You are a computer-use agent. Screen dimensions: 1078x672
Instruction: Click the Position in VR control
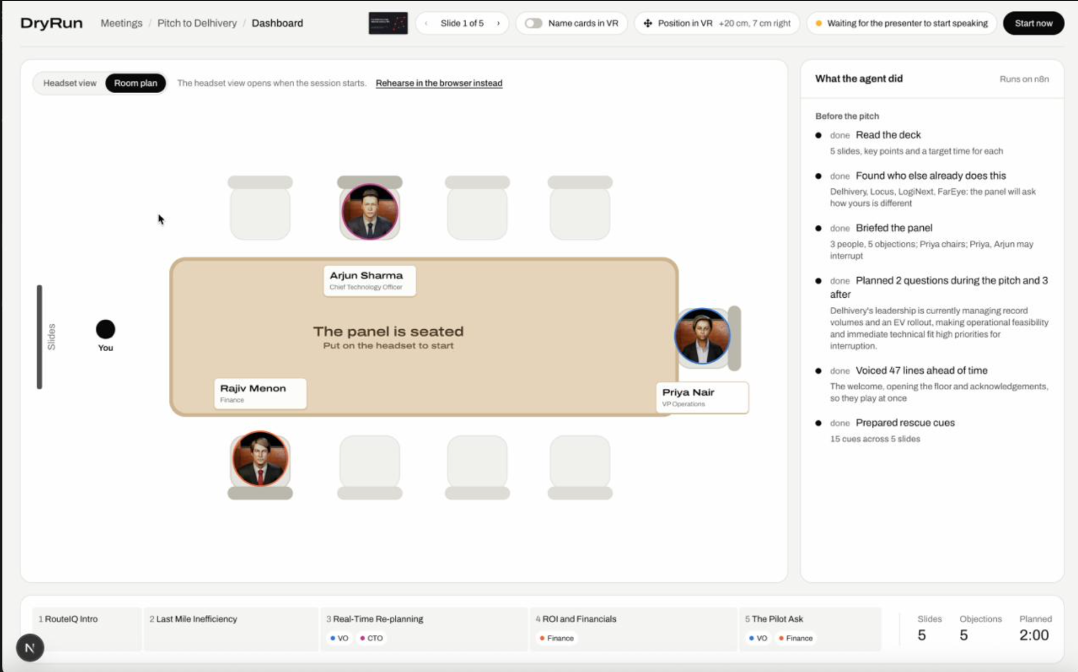pyautogui.click(x=717, y=23)
